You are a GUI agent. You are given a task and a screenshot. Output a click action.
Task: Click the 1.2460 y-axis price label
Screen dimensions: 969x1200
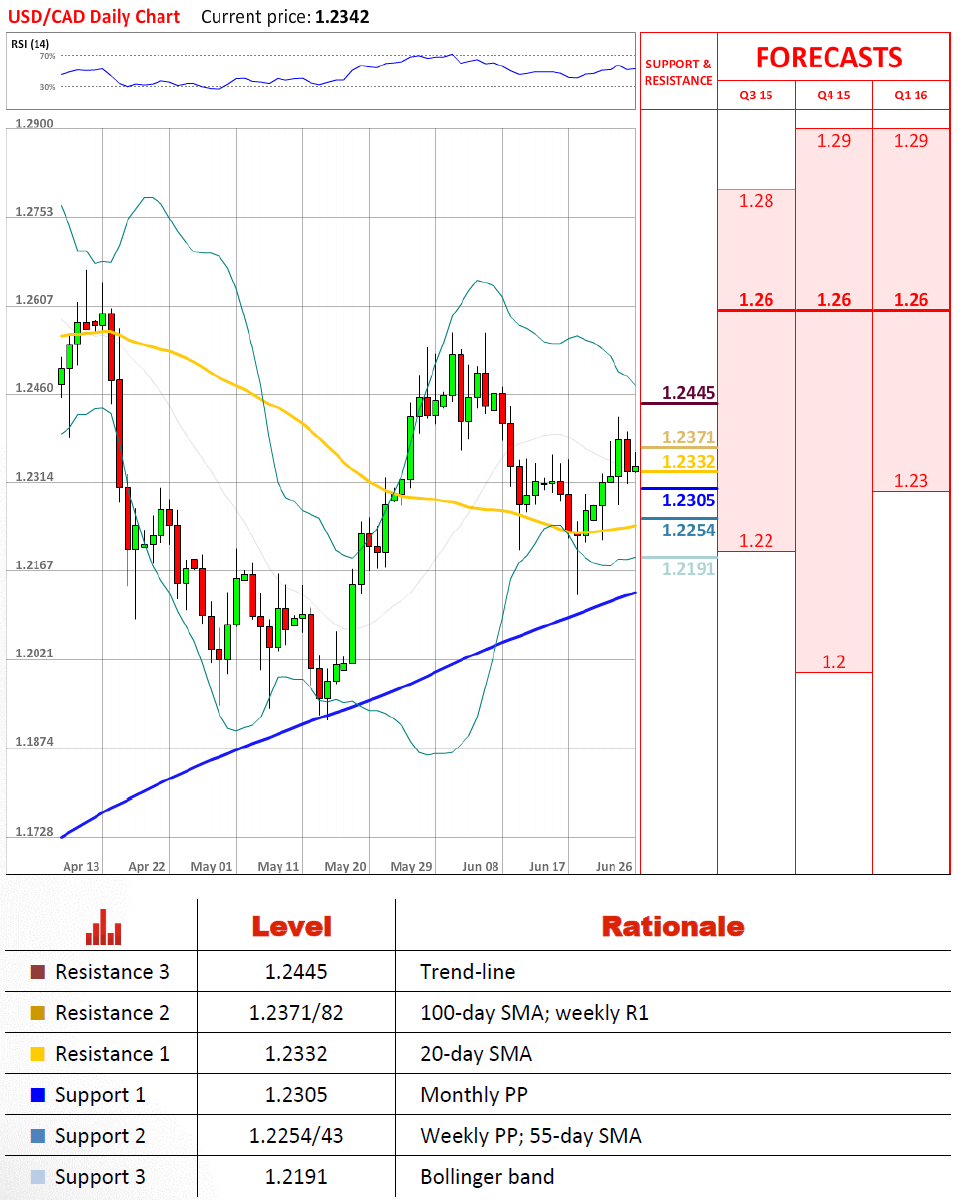[x=34, y=388]
